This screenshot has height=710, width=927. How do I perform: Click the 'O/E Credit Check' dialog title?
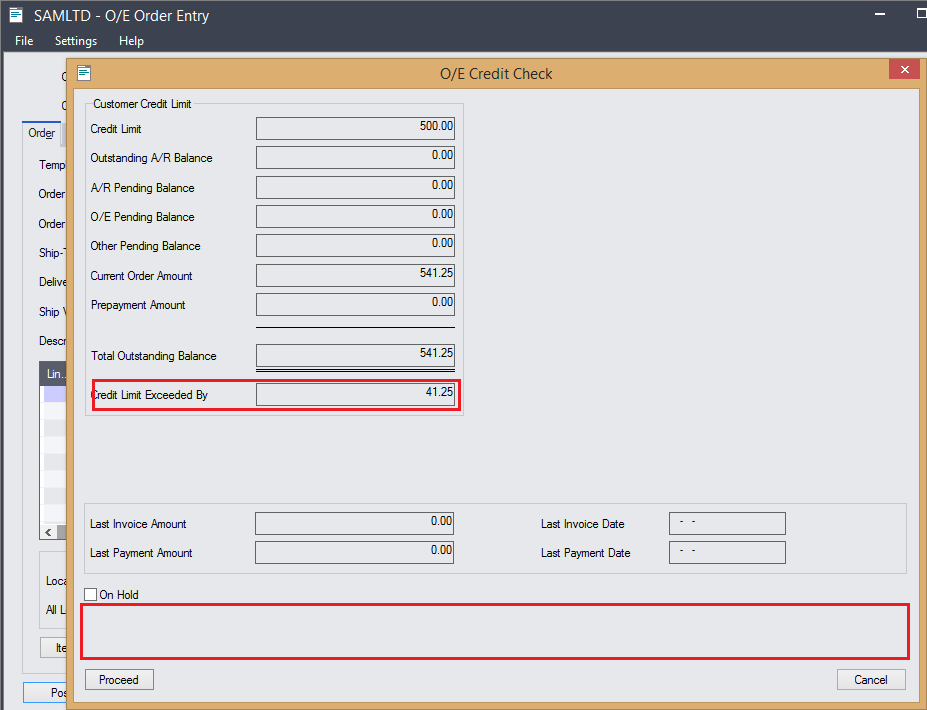(496, 74)
